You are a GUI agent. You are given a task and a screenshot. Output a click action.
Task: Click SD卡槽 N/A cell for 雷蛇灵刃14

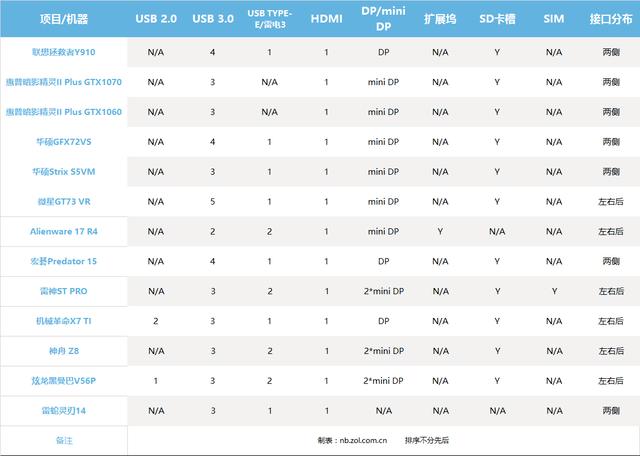pyautogui.click(x=498, y=410)
